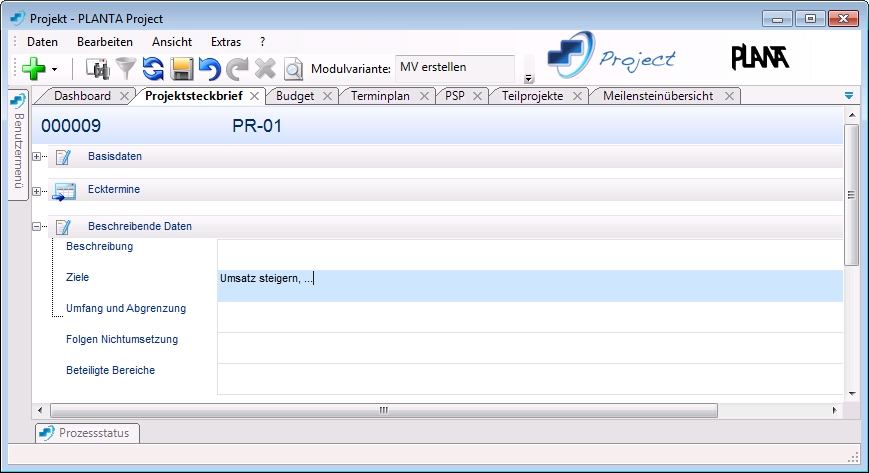Click the Ziele label
869x473 pixels.
[x=77, y=277]
